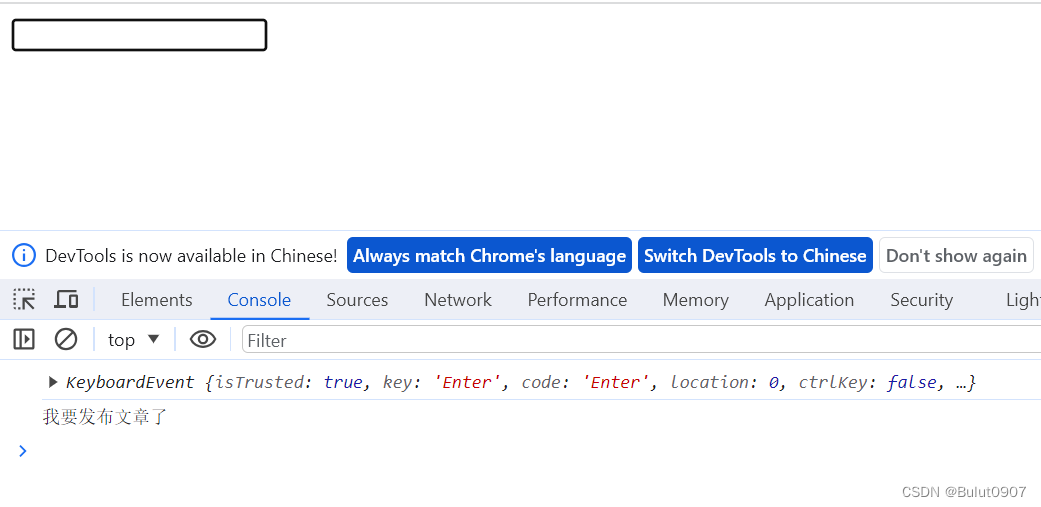
Task: Create live expression via eye icon
Action: click(202, 340)
